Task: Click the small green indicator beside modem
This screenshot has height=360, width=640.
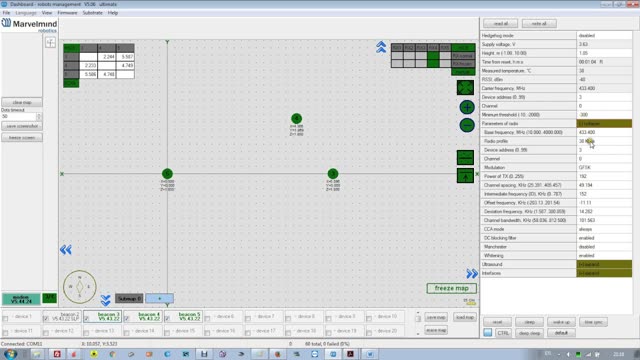Action: [49, 298]
